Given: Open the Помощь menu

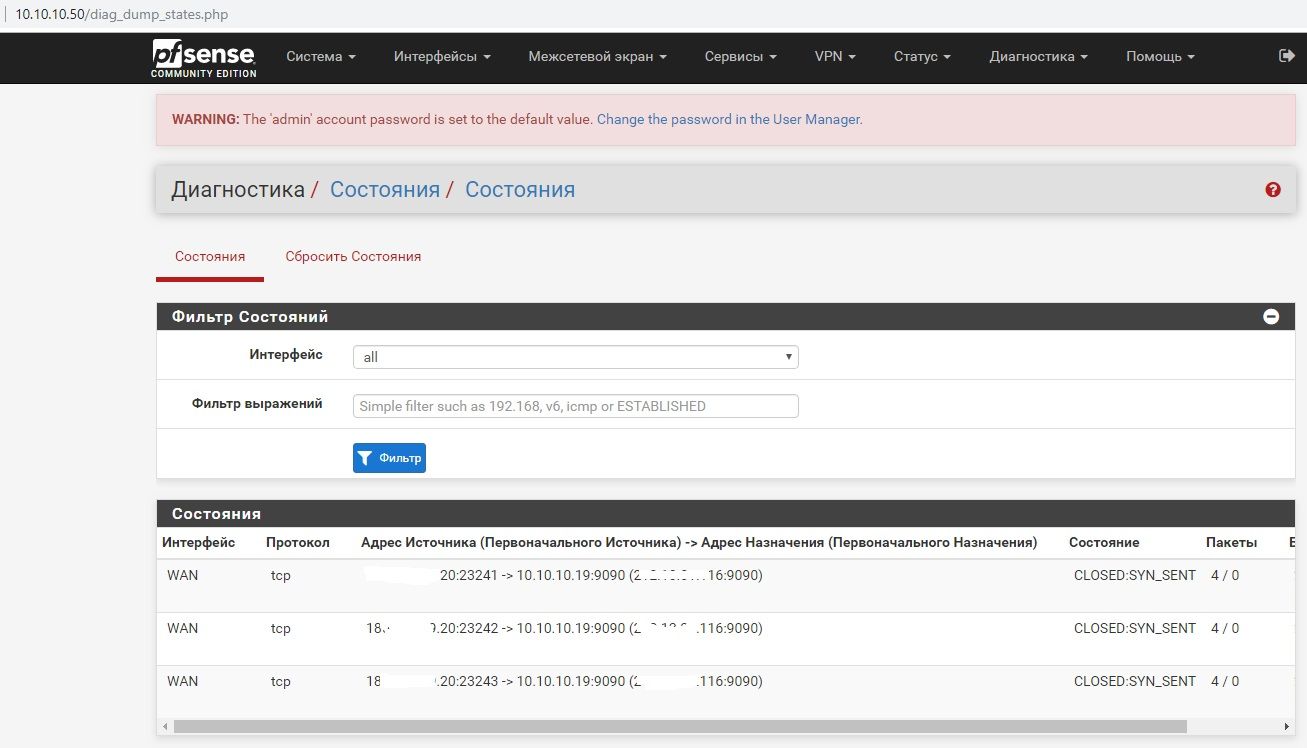Looking at the screenshot, I should 1160,57.
